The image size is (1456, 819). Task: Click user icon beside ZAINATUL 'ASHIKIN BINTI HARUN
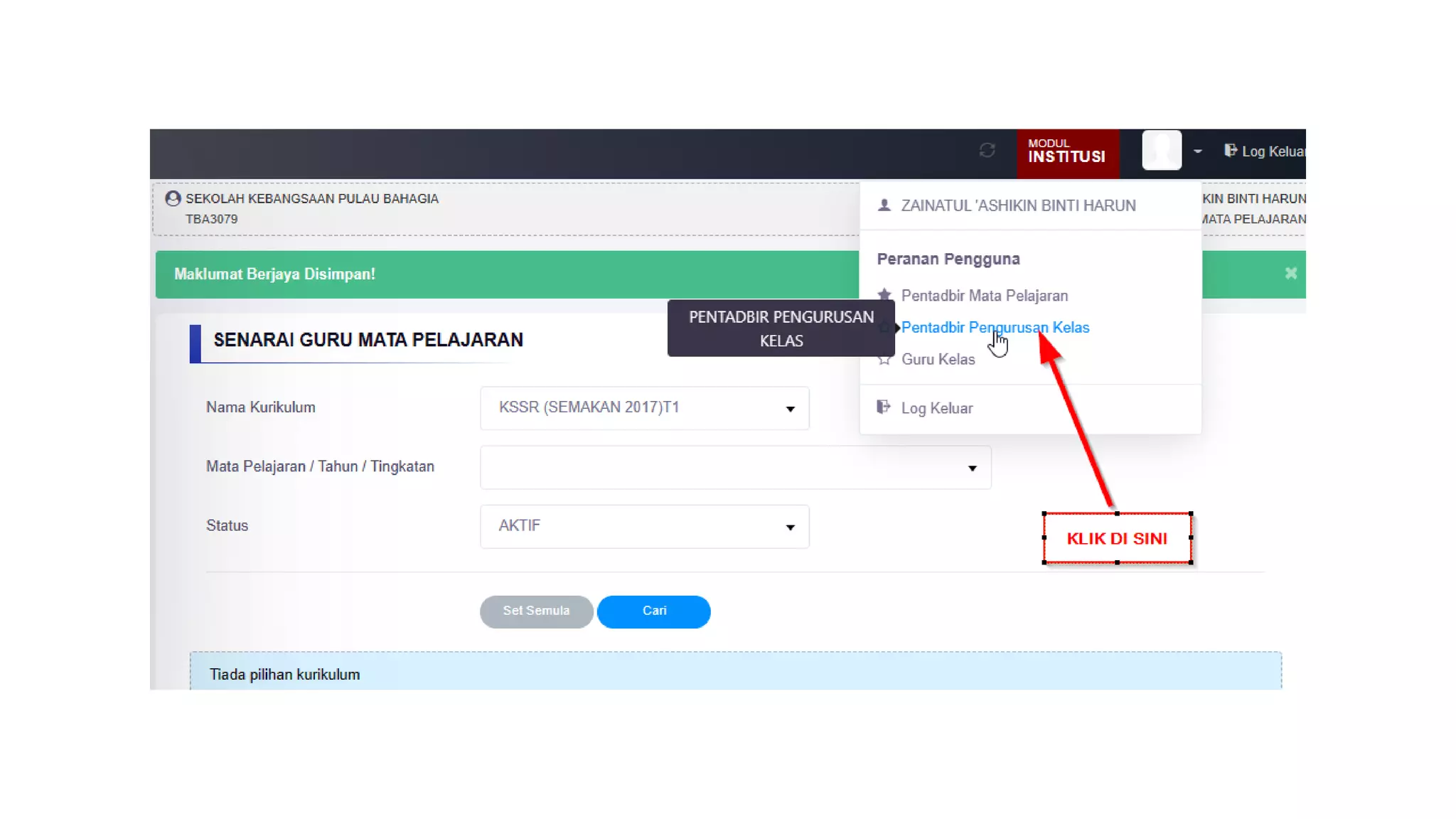pos(884,205)
